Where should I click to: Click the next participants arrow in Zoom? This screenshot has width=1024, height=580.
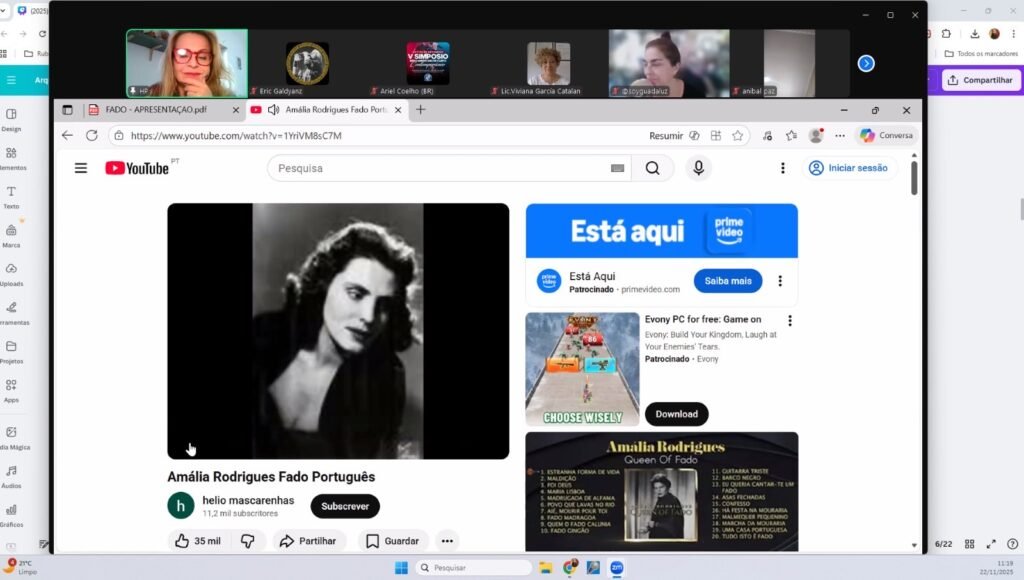(866, 63)
